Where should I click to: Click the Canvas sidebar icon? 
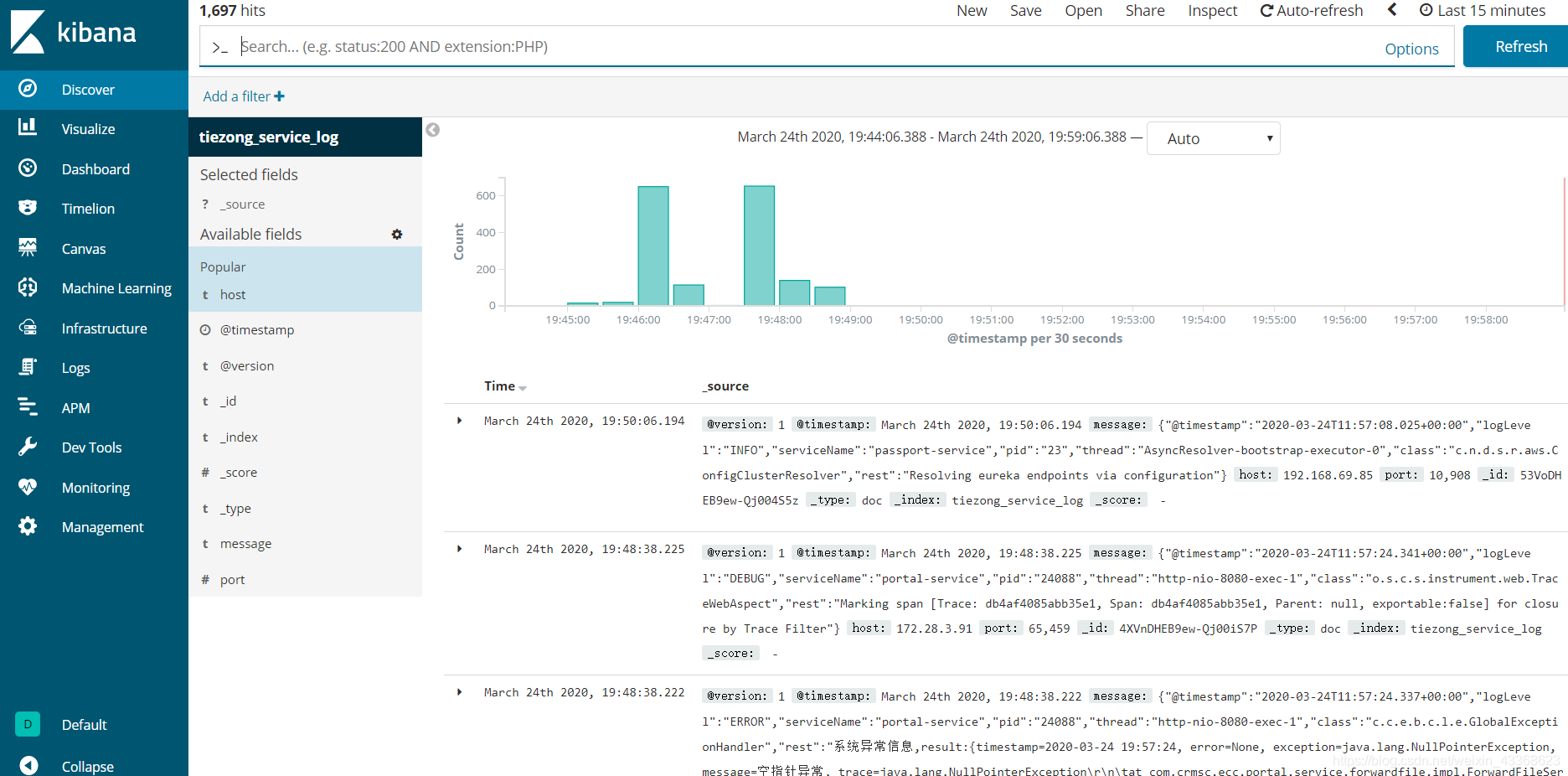tap(28, 248)
